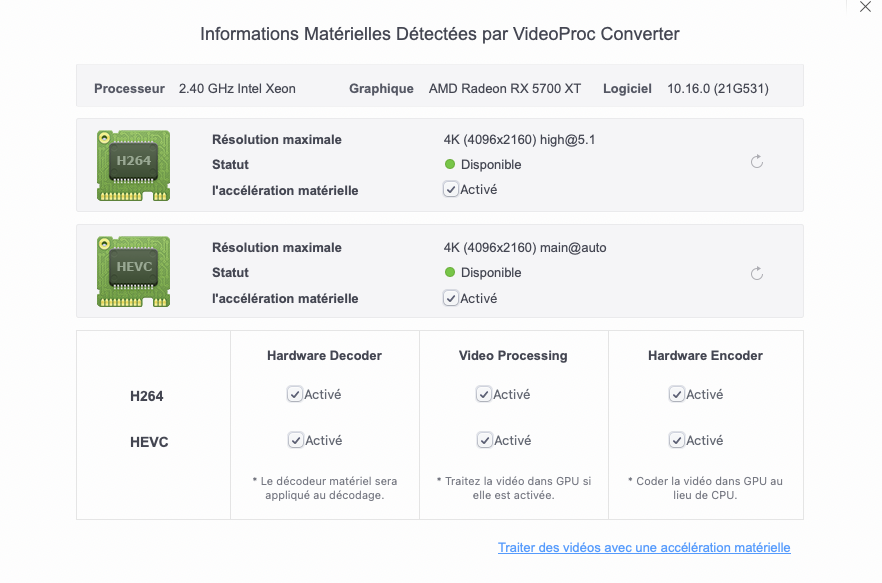Click the HEVC chip icon

[133, 271]
